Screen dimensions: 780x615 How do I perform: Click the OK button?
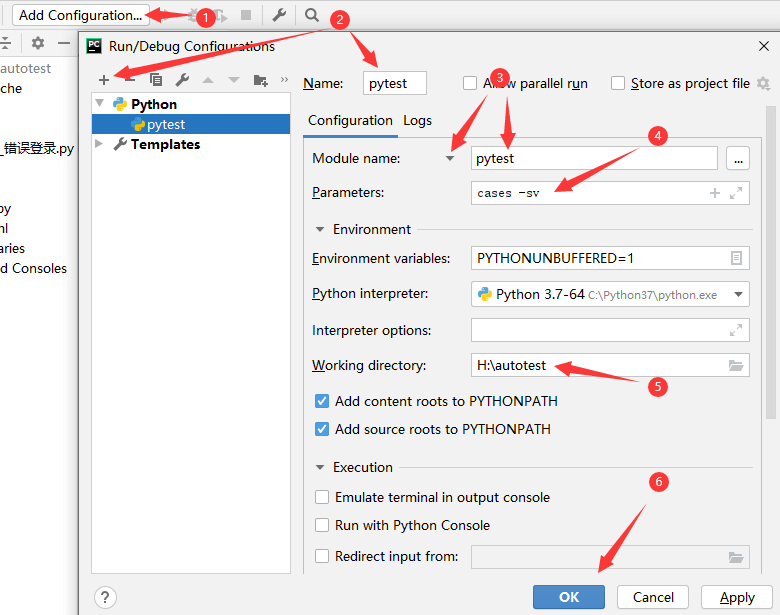point(569,597)
